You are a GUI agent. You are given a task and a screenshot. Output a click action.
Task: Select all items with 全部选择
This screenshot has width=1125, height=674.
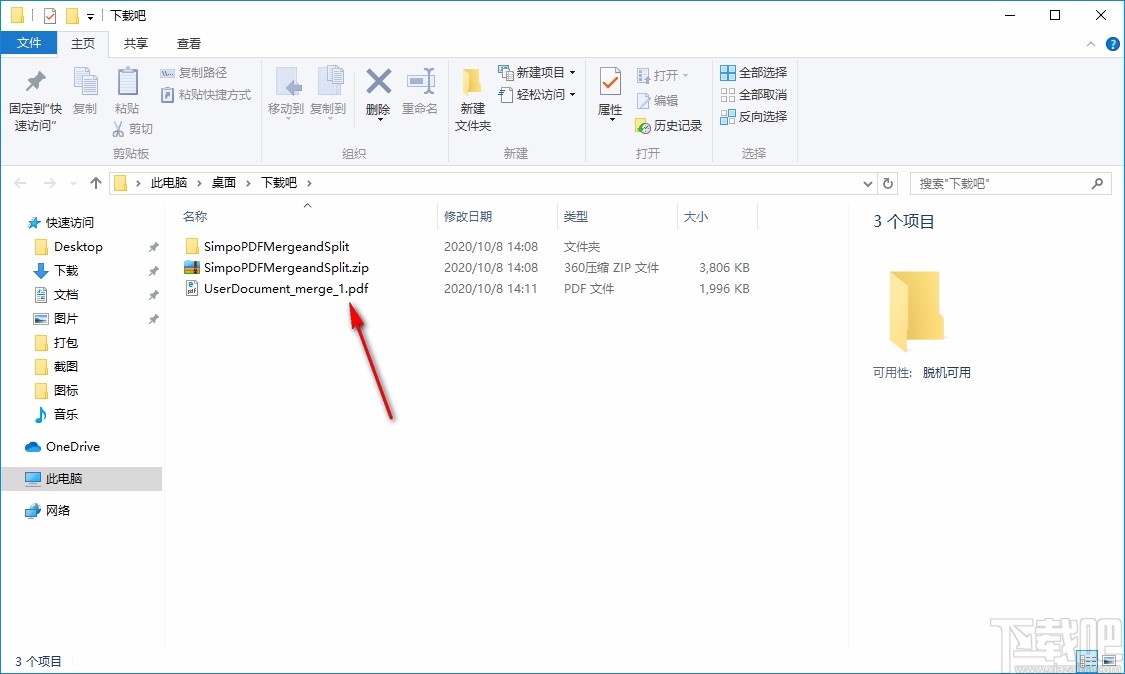coord(753,72)
